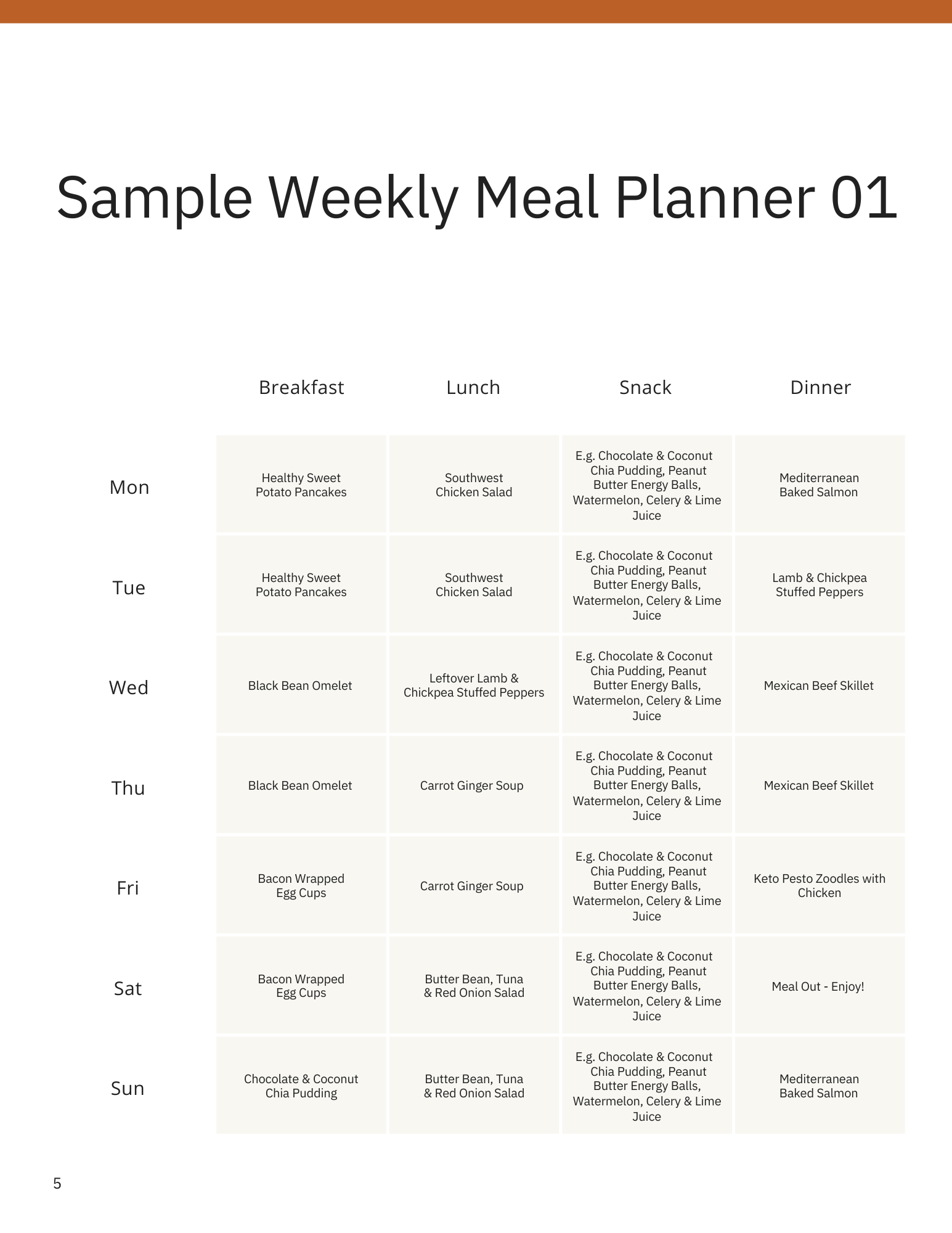Click the Wed row label

click(x=129, y=687)
